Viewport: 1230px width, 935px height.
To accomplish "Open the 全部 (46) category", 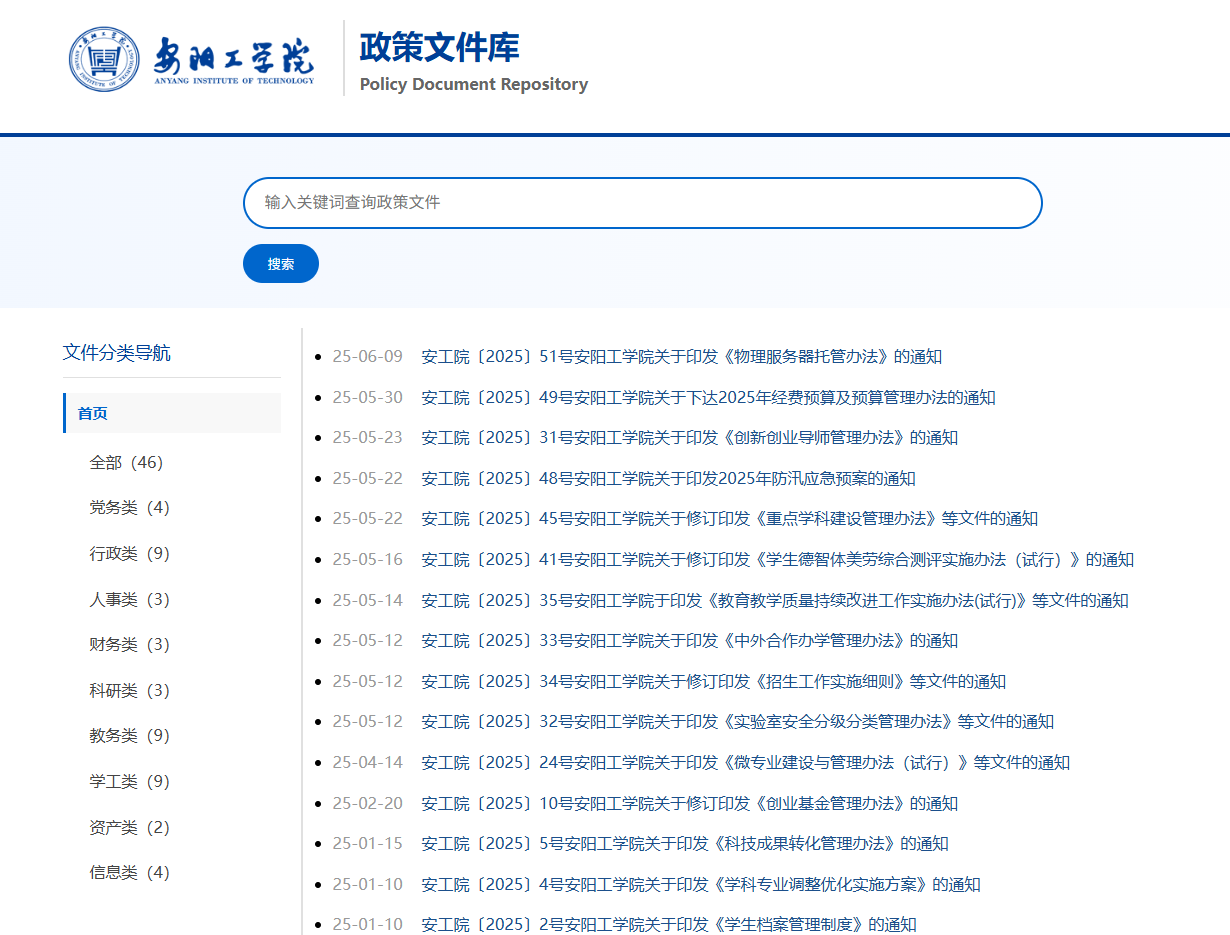I will (126, 462).
